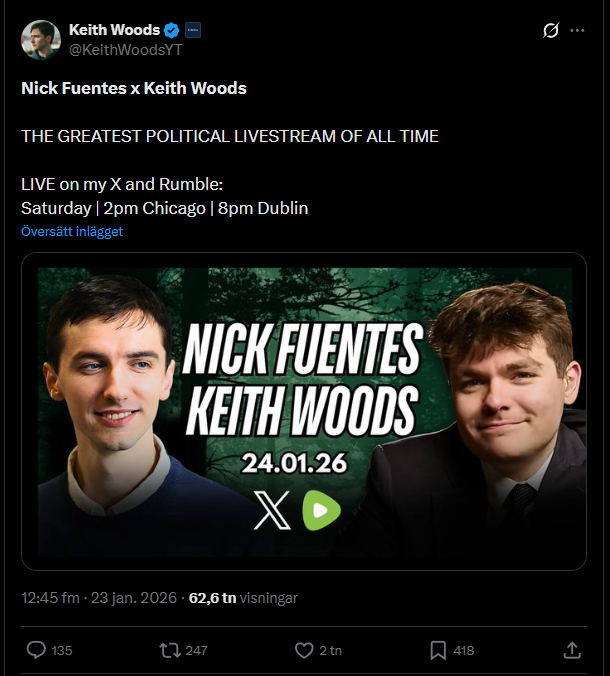Open the Keith Woods display name link
The image size is (610, 676).
click(x=114, y=30)
